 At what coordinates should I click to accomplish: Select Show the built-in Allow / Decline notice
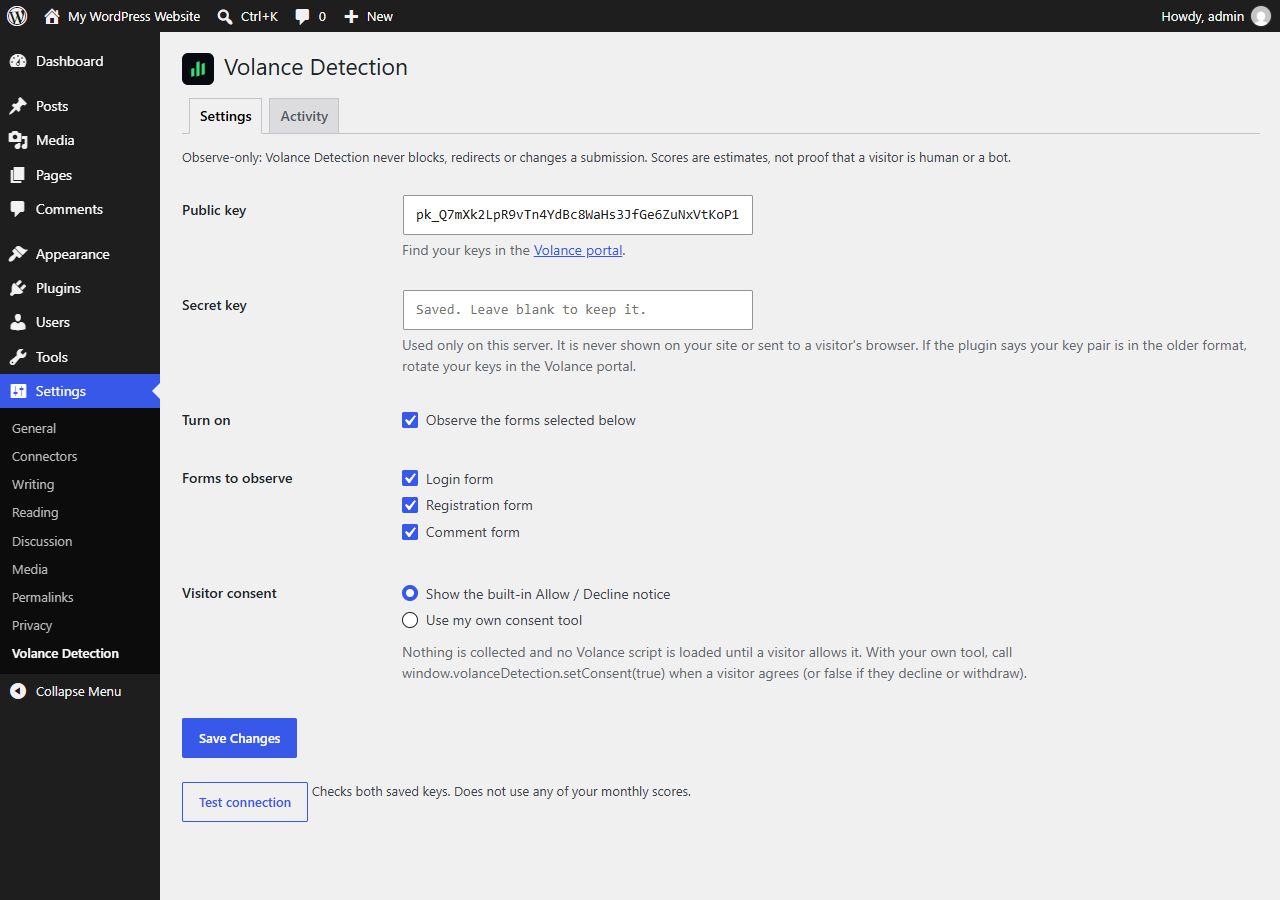pos(410,594)
